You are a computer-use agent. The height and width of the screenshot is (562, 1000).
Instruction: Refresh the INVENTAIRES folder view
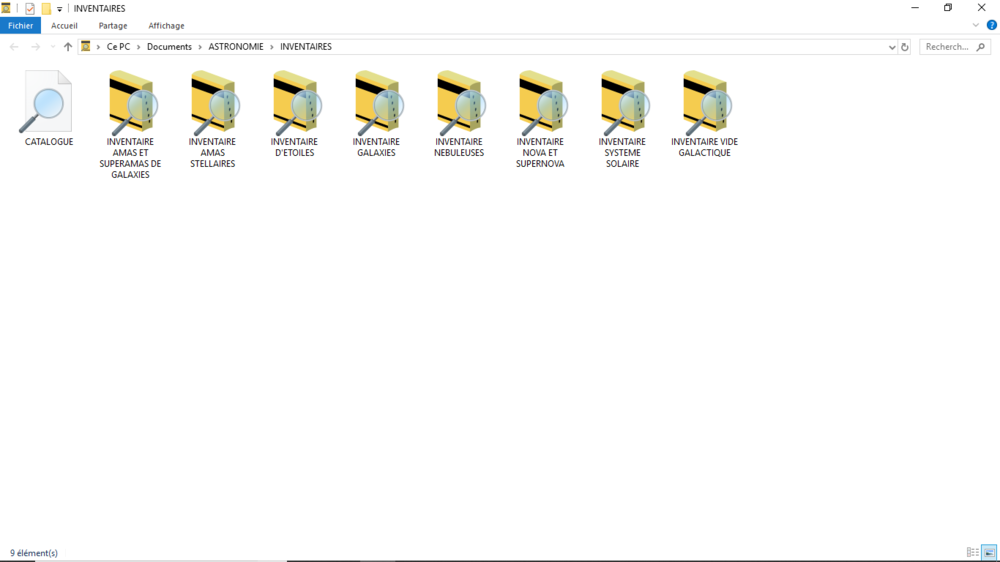pos(904,47)
